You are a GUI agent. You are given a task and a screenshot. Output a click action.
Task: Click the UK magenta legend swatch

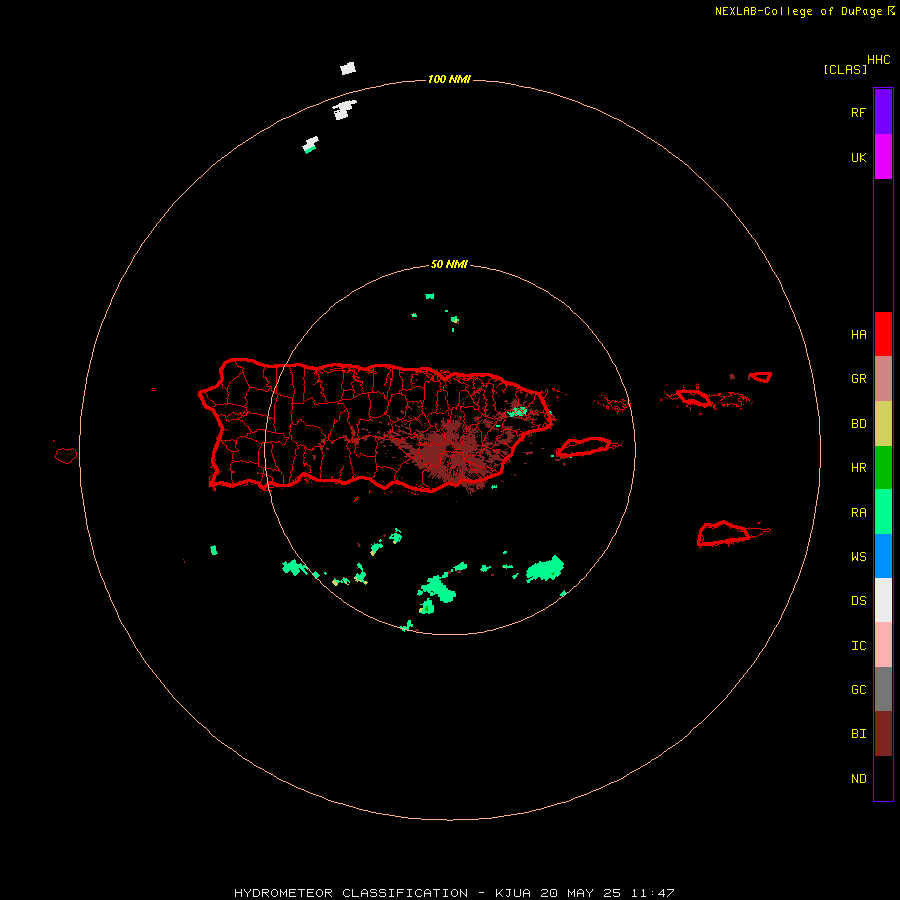883,156
